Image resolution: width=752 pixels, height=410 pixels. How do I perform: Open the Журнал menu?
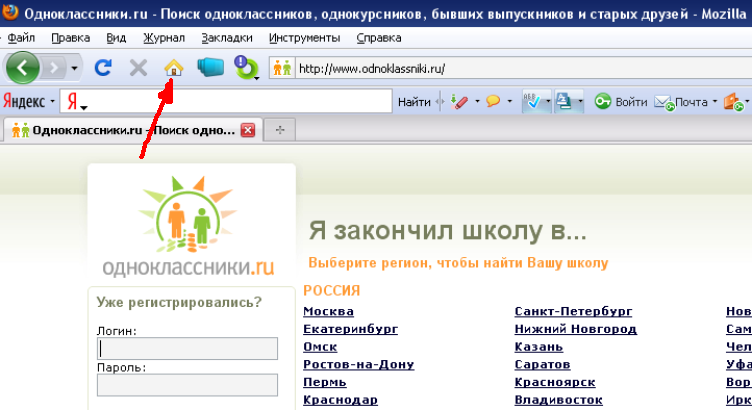pos(164,38)
